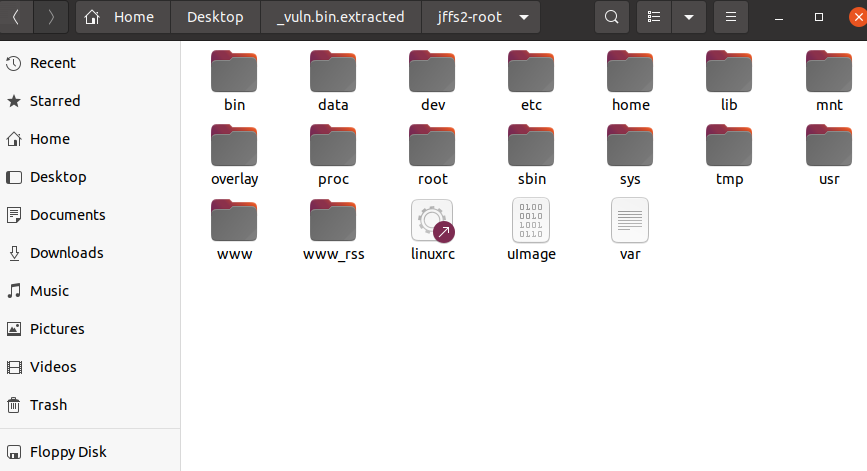Click the search magnifier icon

pyautogui.click(x=612, y=17)
